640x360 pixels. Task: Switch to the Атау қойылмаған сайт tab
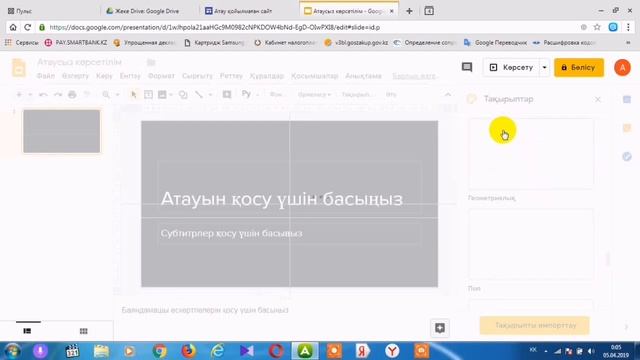[243, 11]
